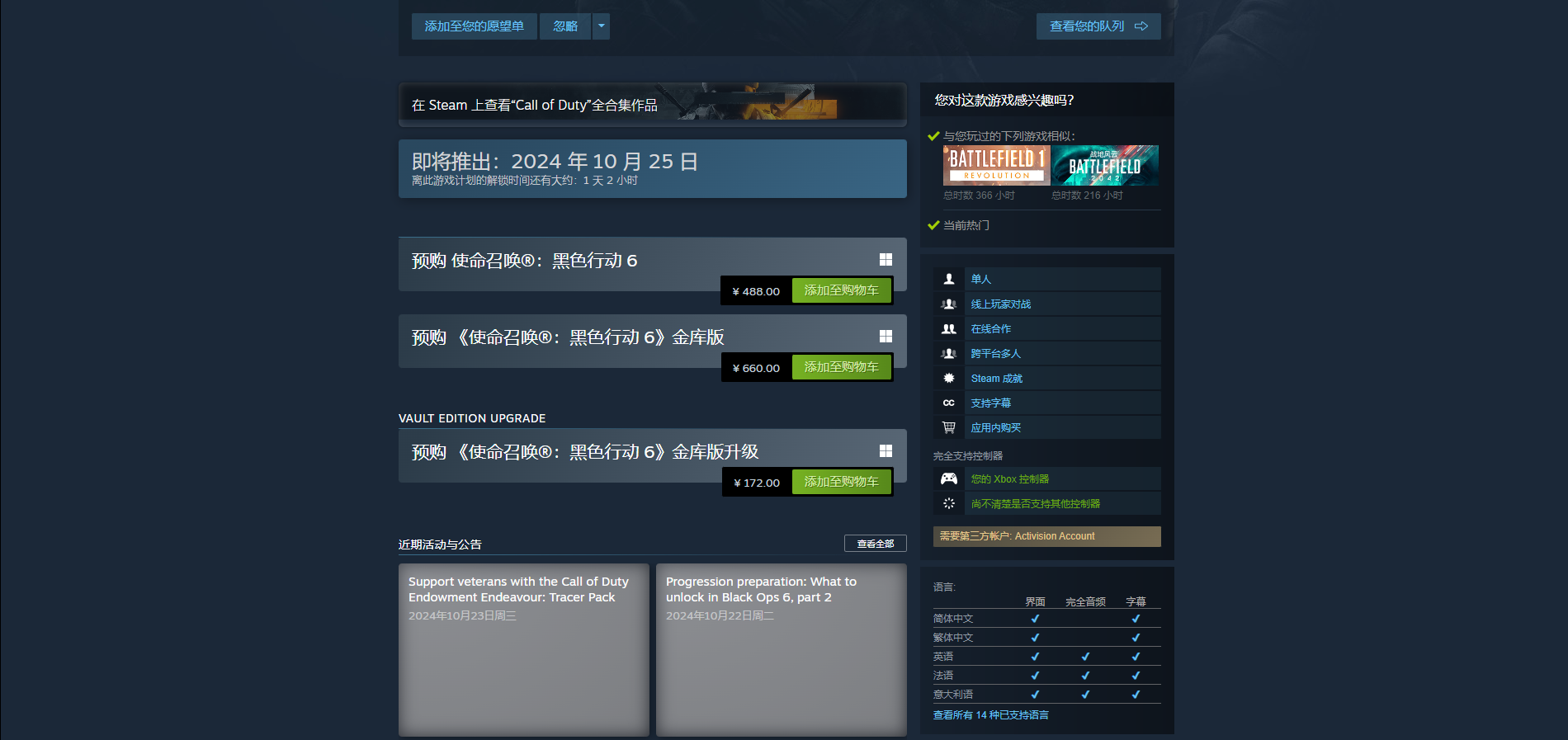Click the single-player person icon

click(x=949, y=279)
